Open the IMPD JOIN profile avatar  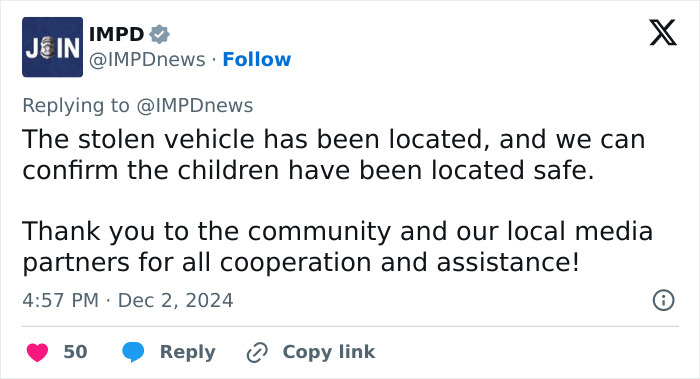pyautogui.click(x=52, y=47)
